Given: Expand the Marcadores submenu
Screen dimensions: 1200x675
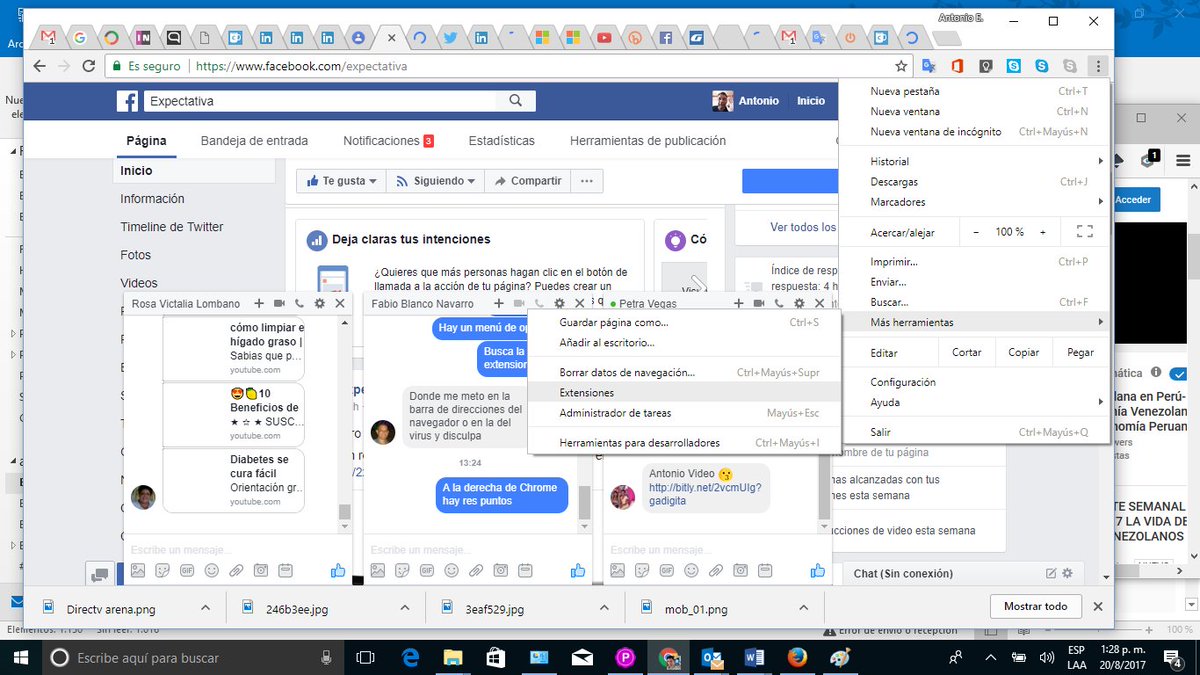Looking at the screenshot, I should point(975,202).
